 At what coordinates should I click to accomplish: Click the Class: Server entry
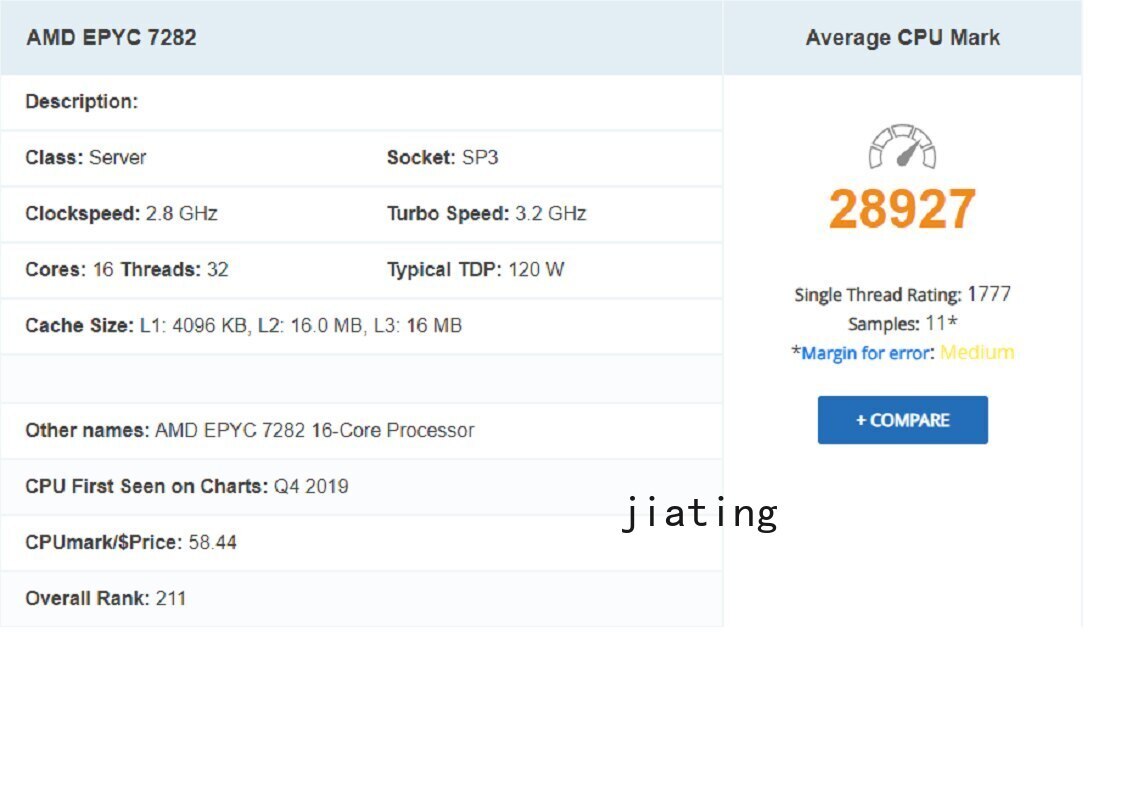pos(86,158)
